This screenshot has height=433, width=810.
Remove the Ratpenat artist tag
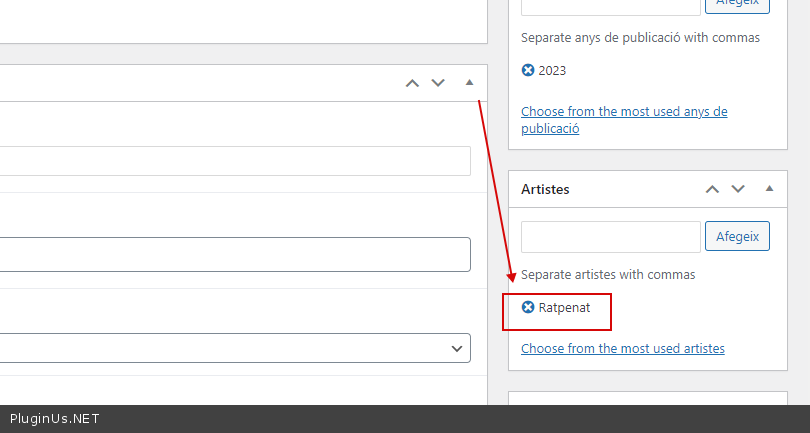528,308
